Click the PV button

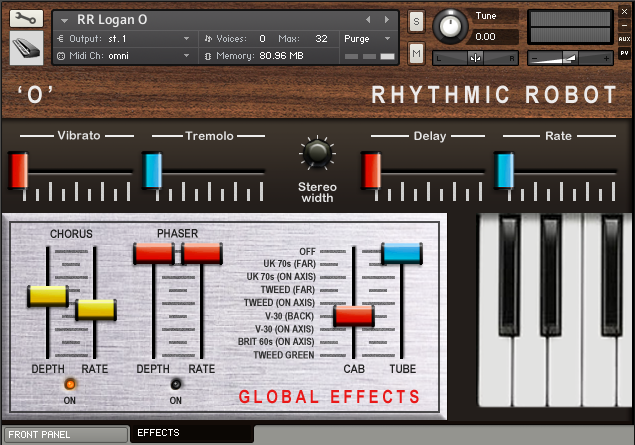coord(624,53)
